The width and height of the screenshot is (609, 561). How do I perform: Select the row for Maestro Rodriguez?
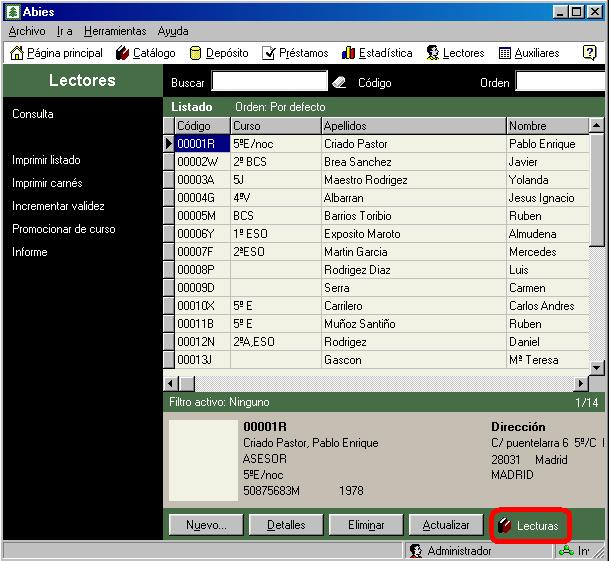366,180
